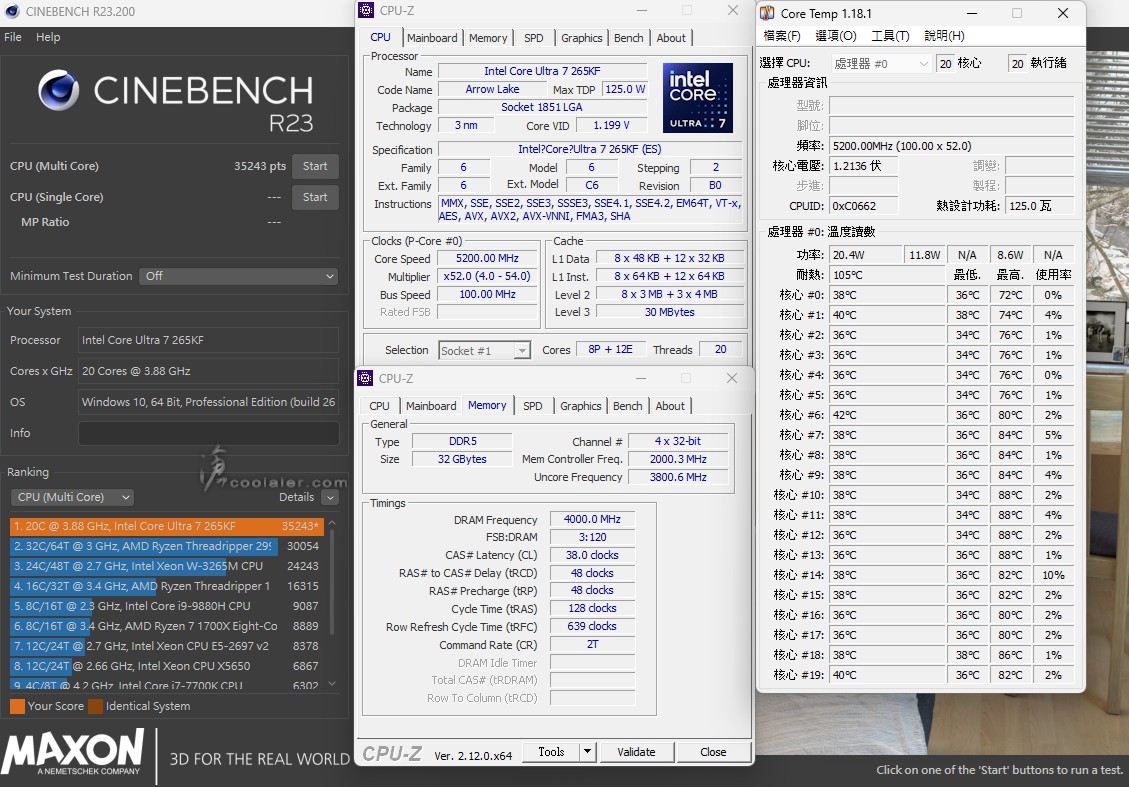
Task: Click the CPU-Z icon in the lower Memory window title bar
Action: point(366,378)
